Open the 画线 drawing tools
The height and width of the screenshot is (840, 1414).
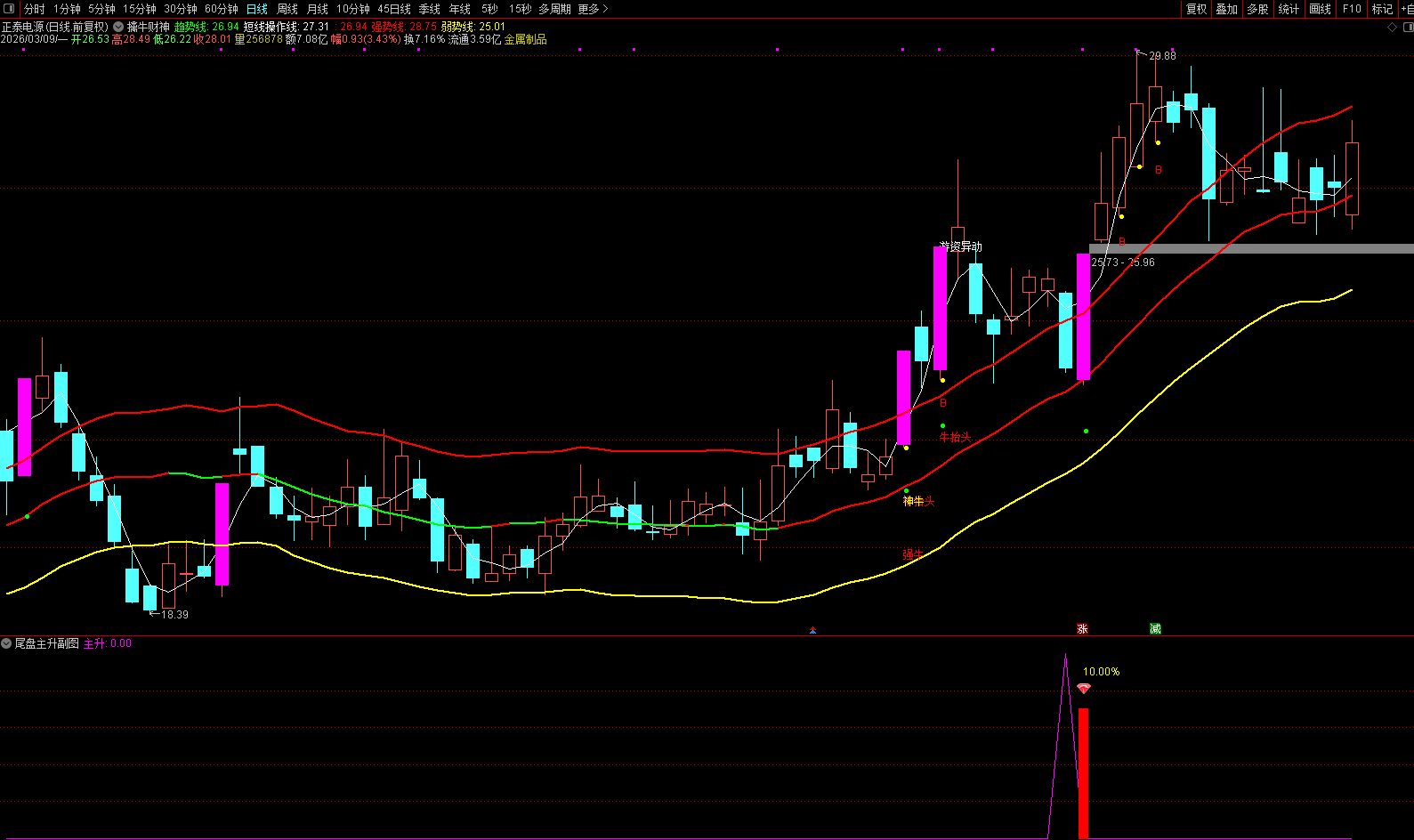[1321, 9]
